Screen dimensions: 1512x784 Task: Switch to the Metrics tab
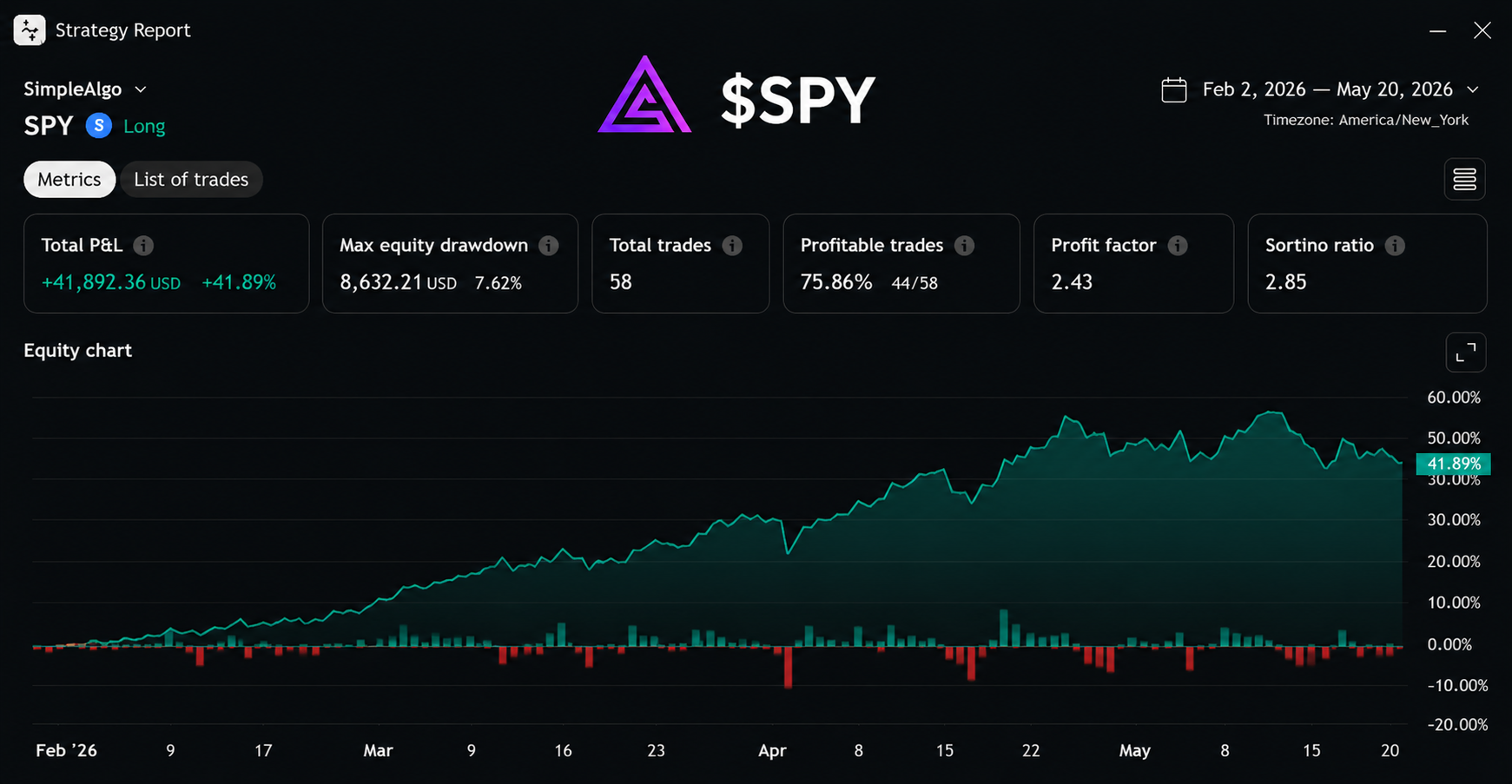click(69, 180)
